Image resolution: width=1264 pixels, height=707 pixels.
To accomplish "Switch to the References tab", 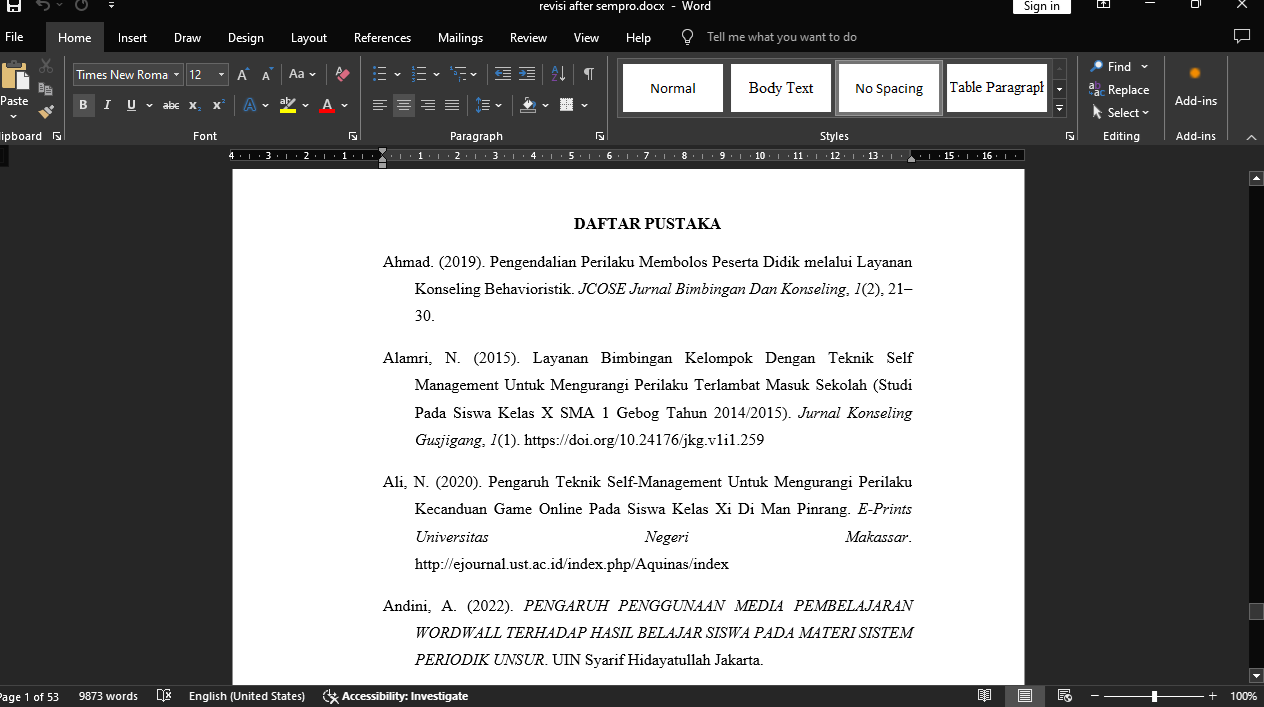I will pos(382,38).
